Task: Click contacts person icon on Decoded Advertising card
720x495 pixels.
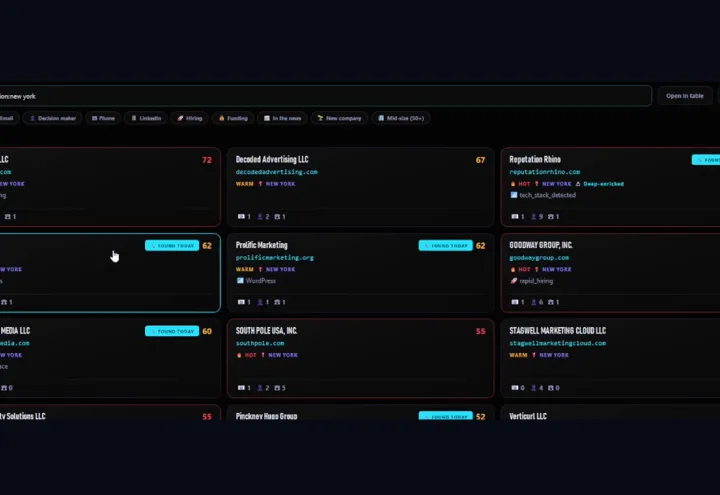Action: point(260,217)
